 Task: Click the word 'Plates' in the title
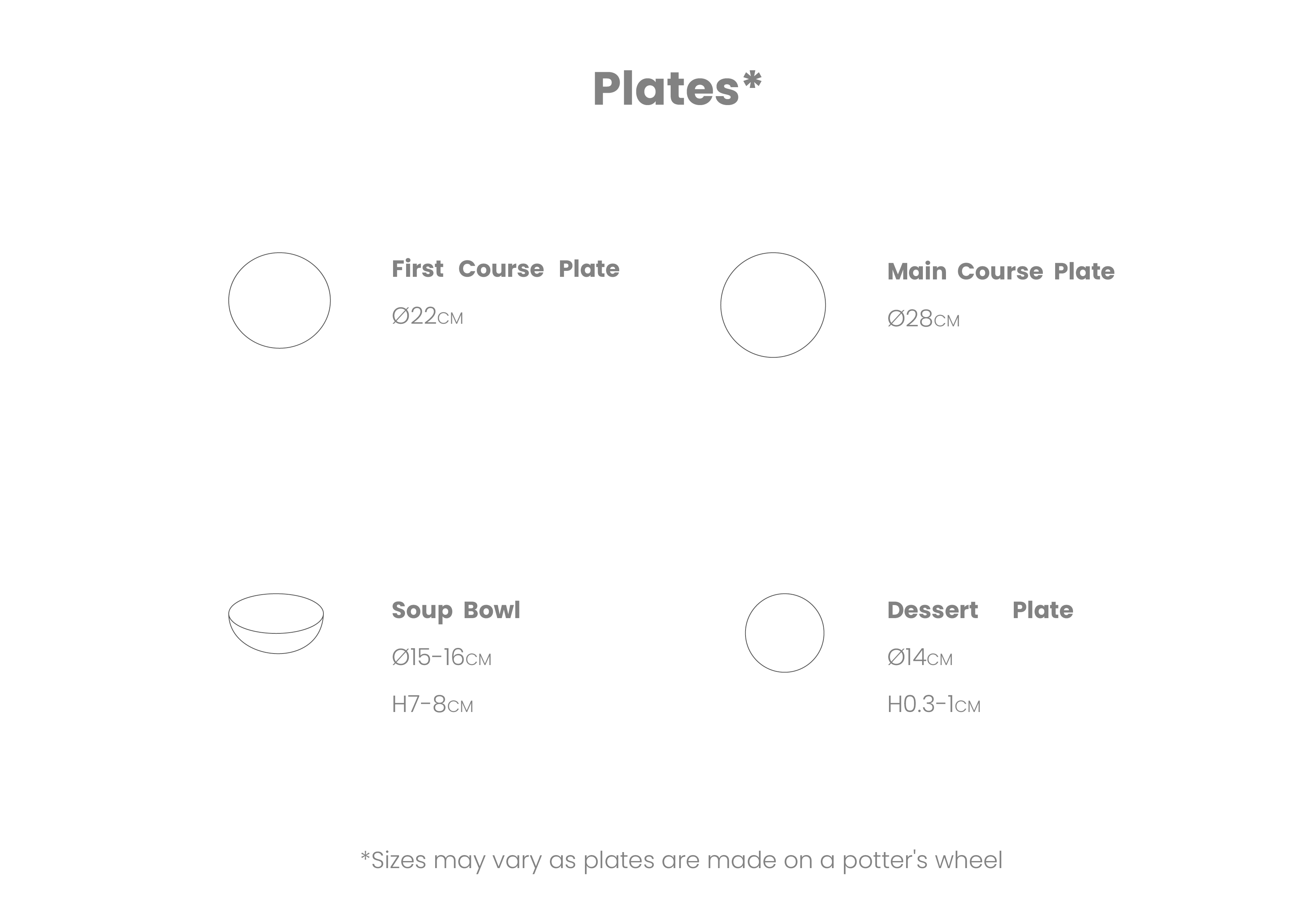(x=665, y=89)
